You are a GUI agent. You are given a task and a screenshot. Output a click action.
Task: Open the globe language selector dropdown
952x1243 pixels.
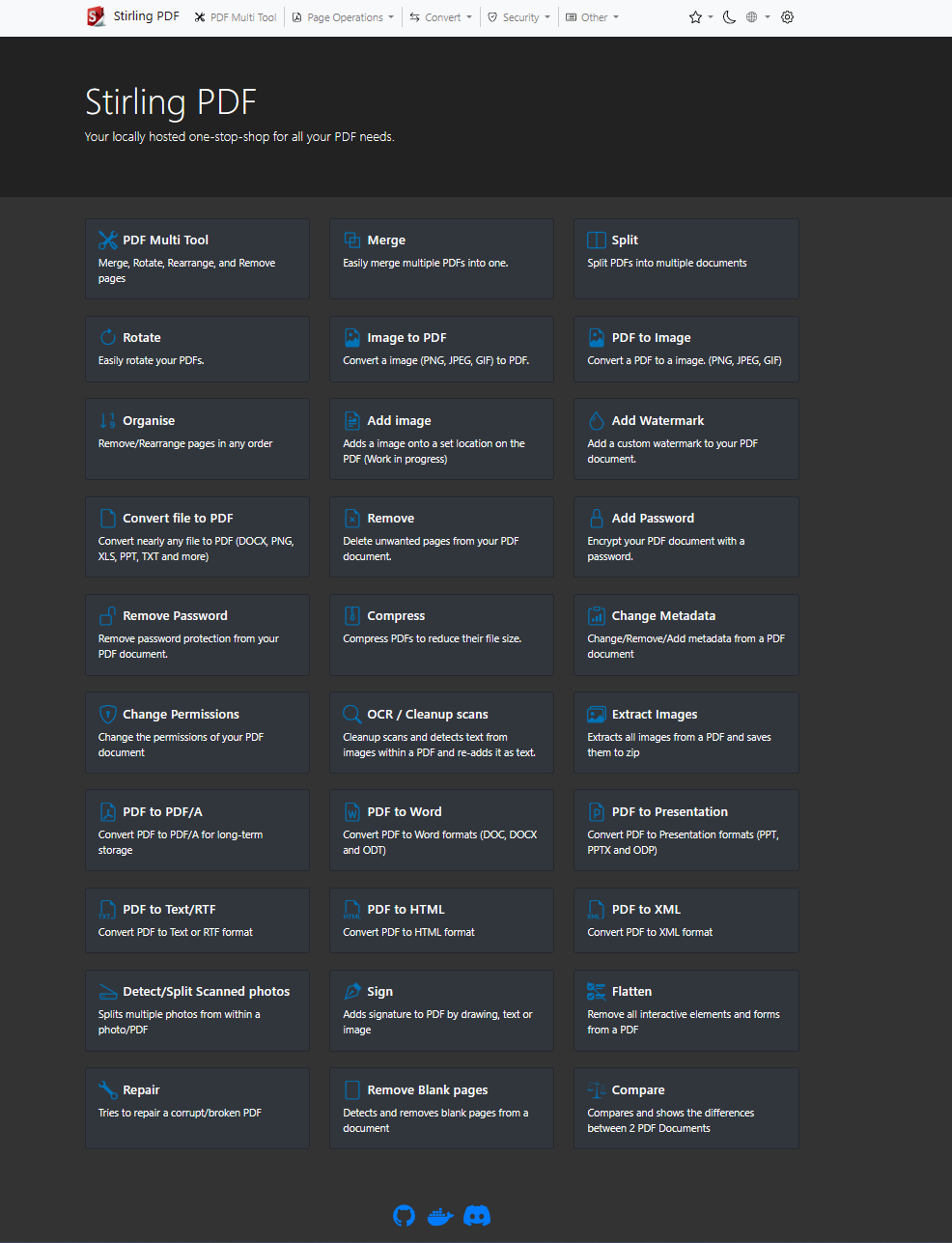pos(757,17)
